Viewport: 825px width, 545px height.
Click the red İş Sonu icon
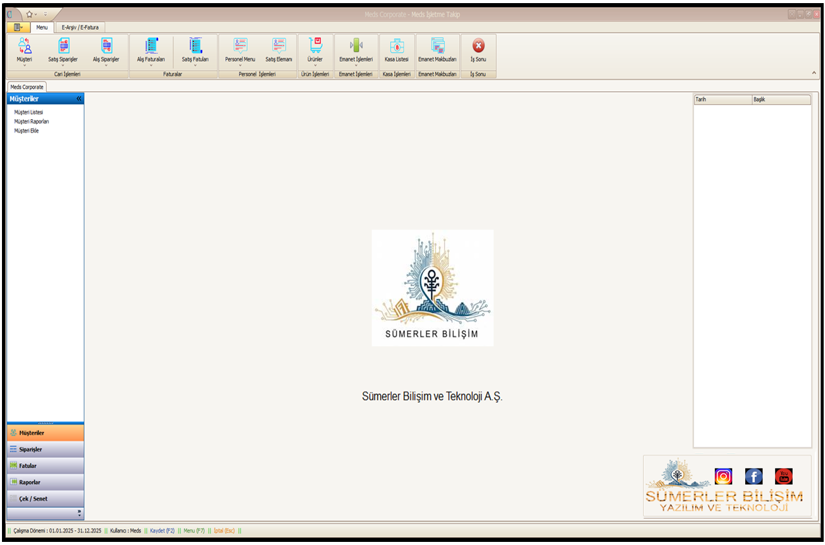pyautogui.click(x=478, y=46)
